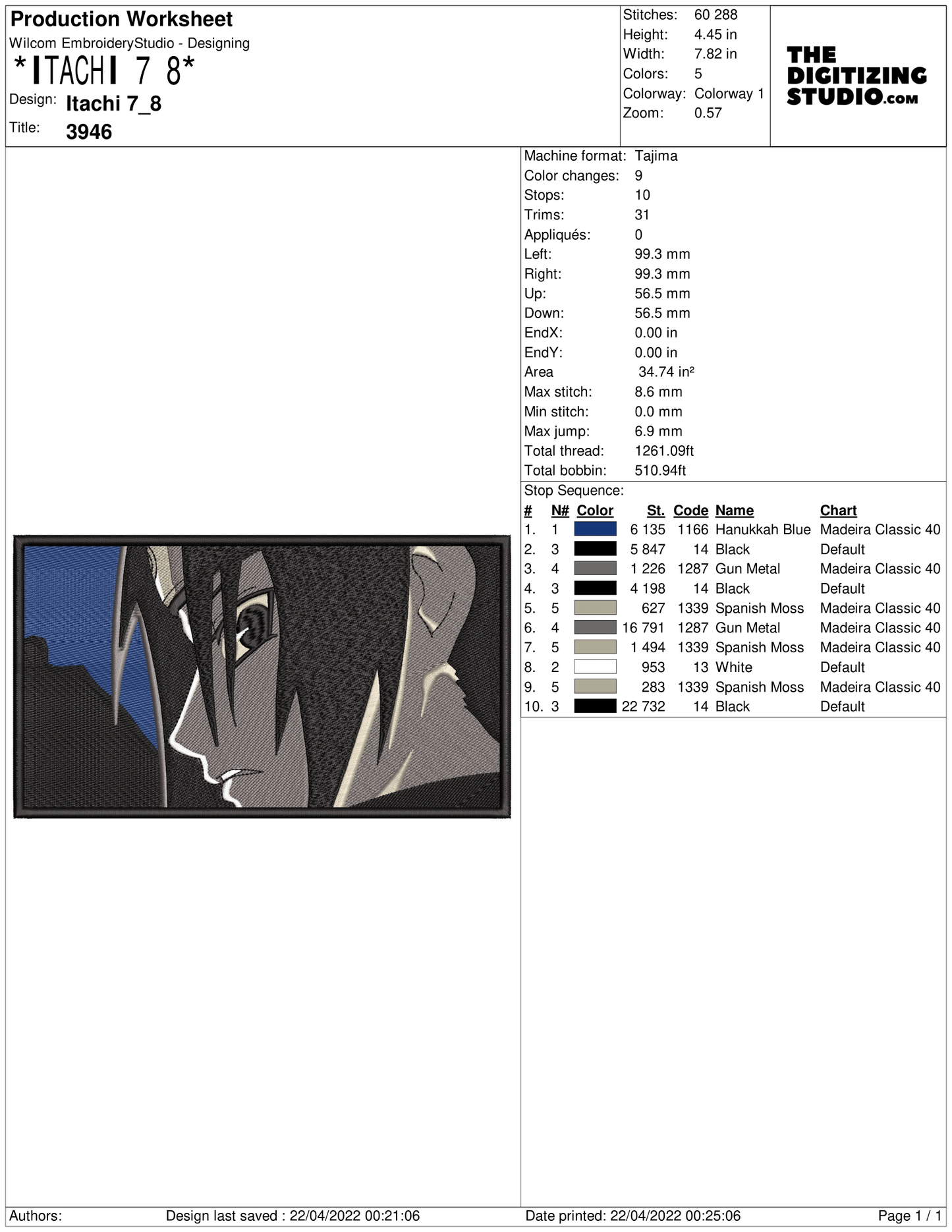
Task: Click the 'Name' column header
Action: (735, 510)
